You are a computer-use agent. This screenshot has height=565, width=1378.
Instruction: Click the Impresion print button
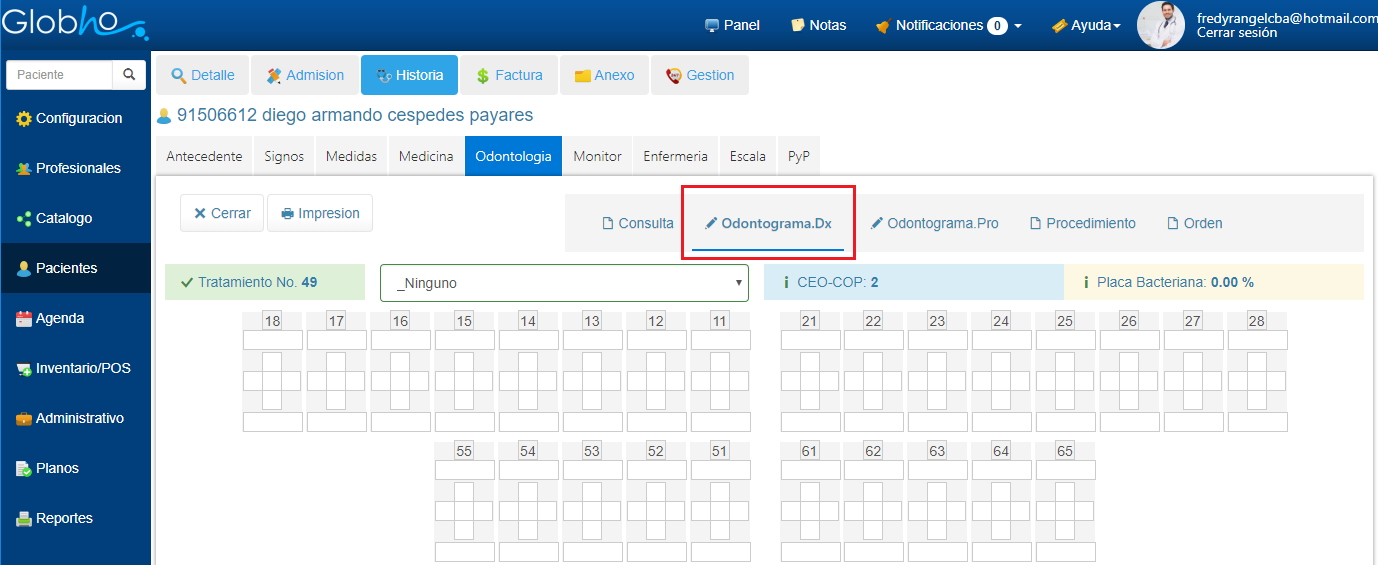point(320,213)
